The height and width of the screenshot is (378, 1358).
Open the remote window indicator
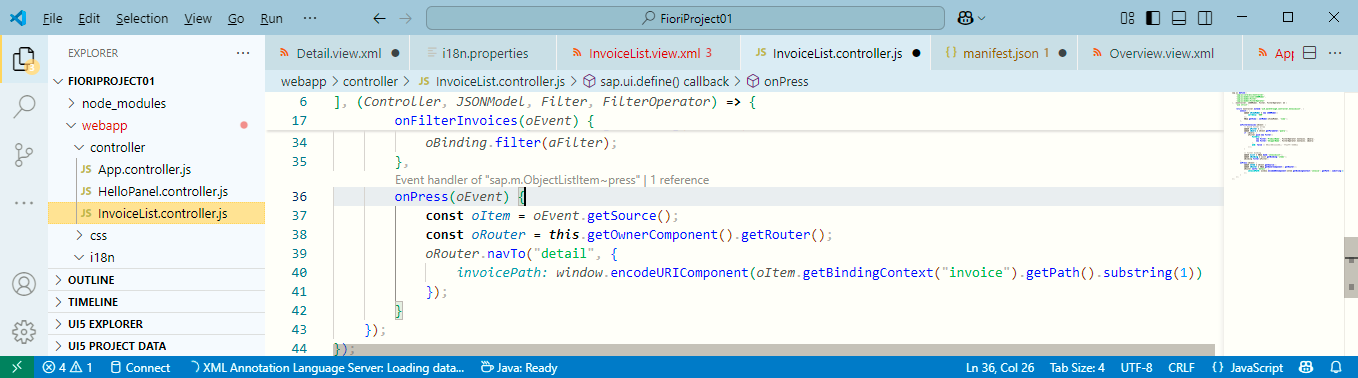point(17,367)
